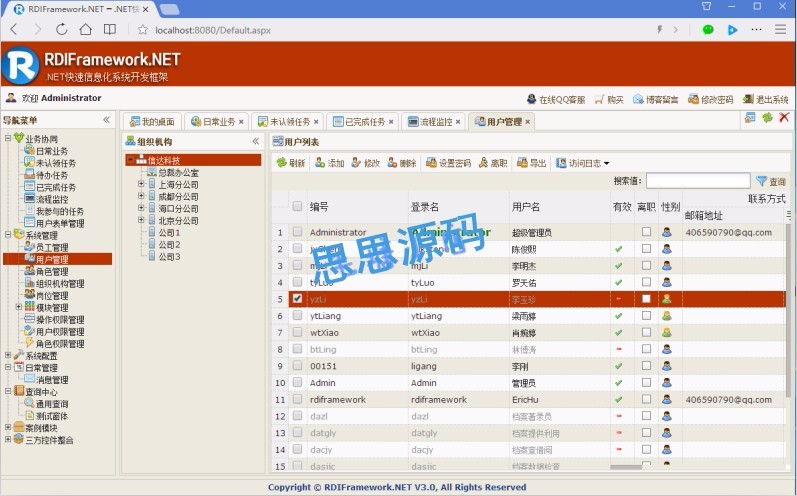Open the browser hamburger menu
This screenshot has height=496, width=797.
click(781, 29)
